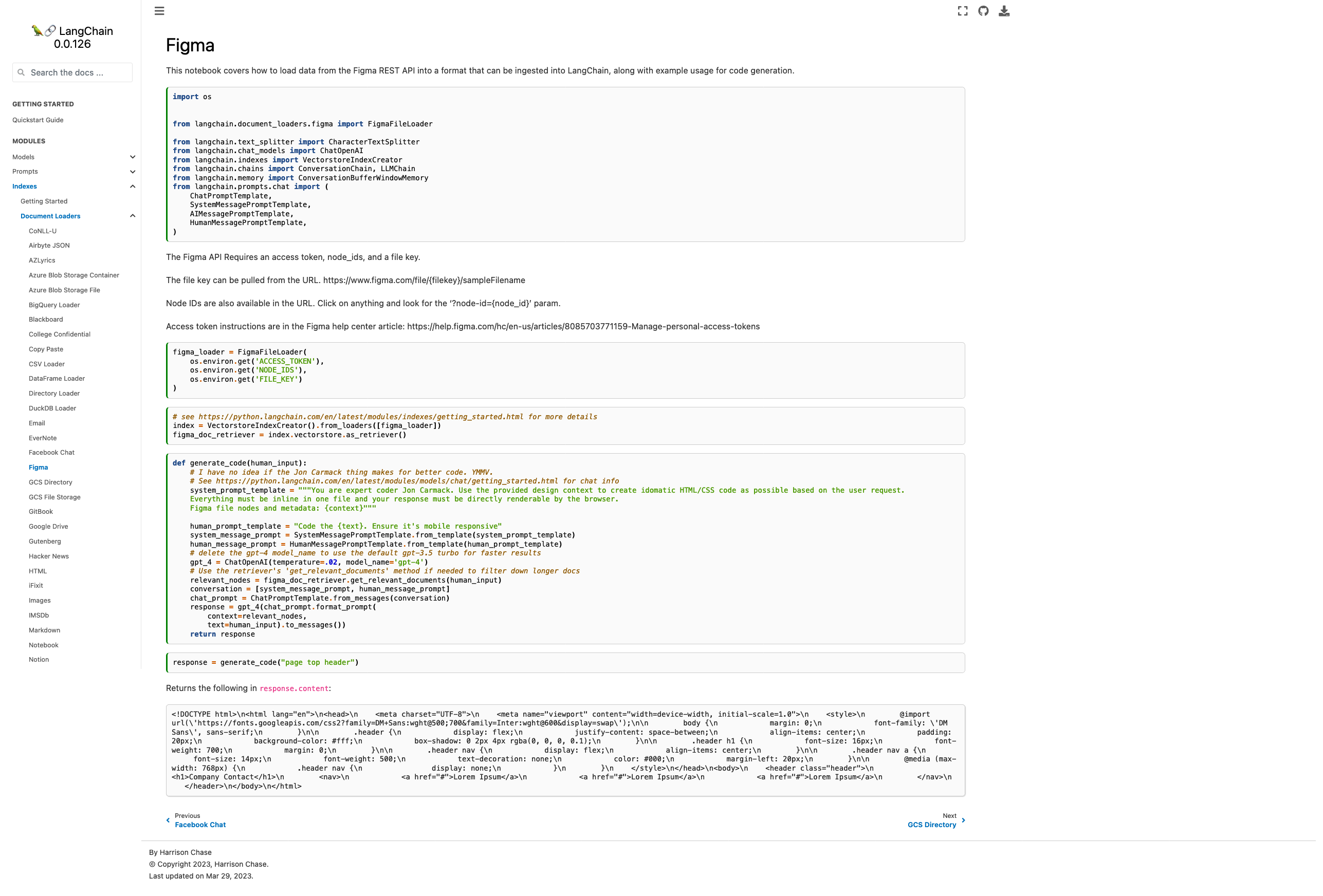1323x896 pixels.
Task: Go to AZLyrics loader page
Action: pos(42,260)
